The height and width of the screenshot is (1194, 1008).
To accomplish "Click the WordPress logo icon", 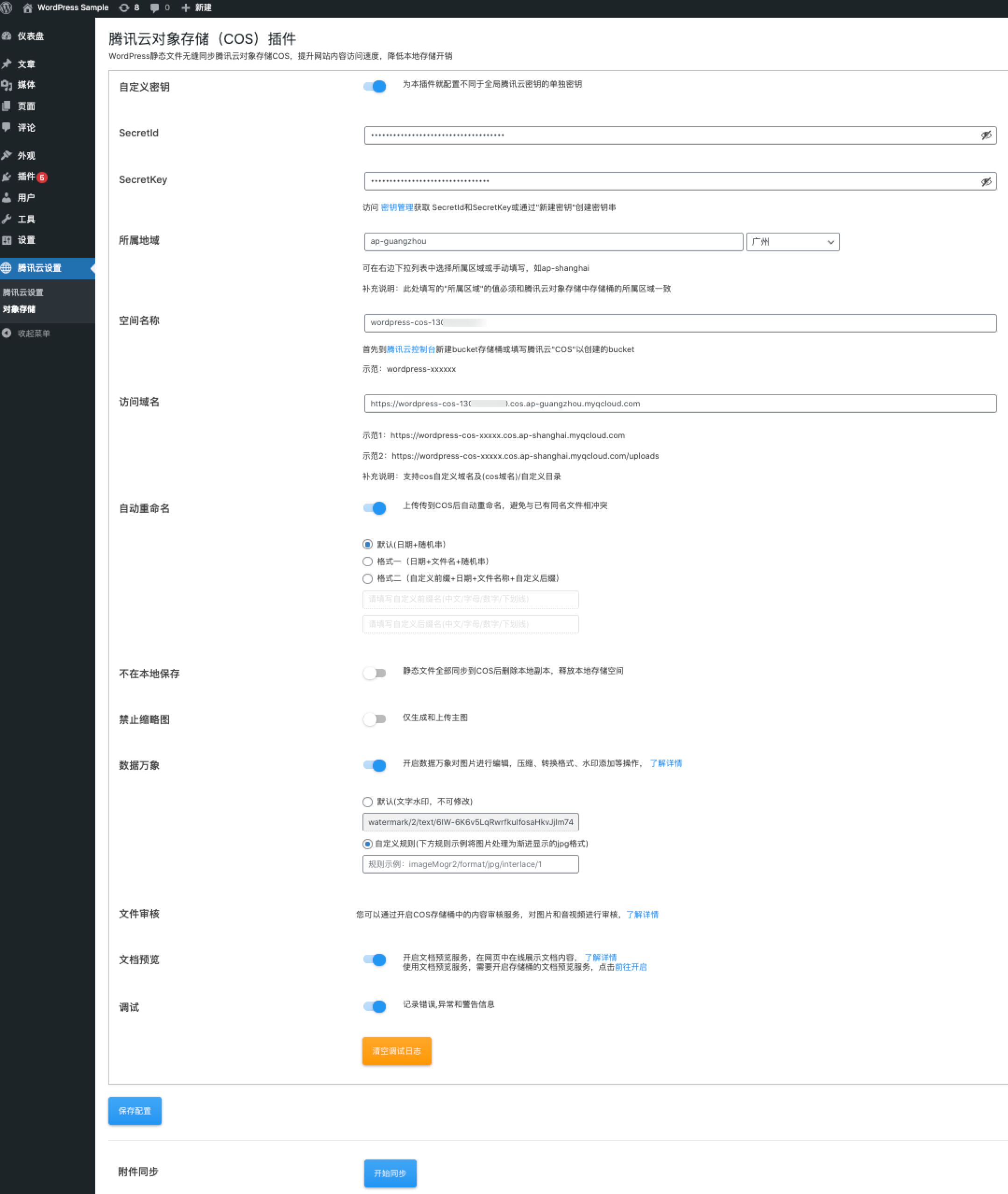I will (6, 8).
